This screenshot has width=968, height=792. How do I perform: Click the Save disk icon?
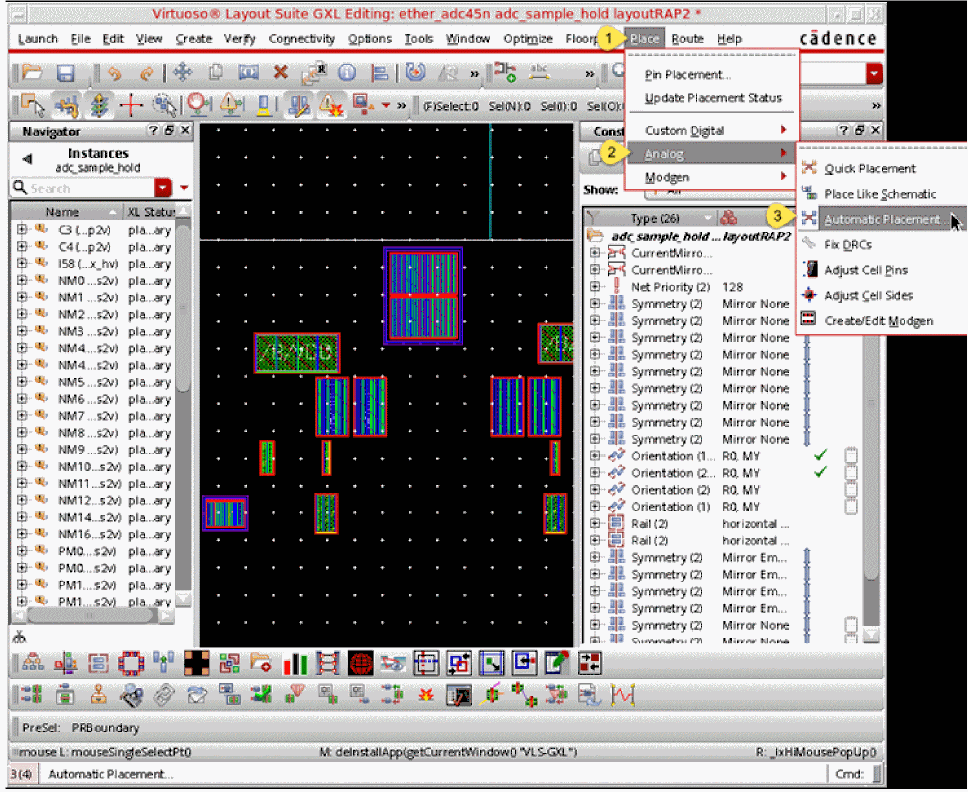point(65,73)
